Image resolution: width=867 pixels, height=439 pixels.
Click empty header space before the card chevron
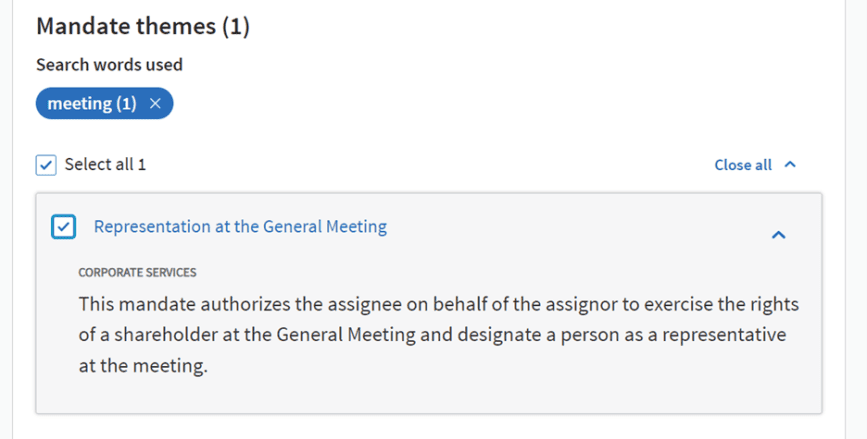point(580,228)
